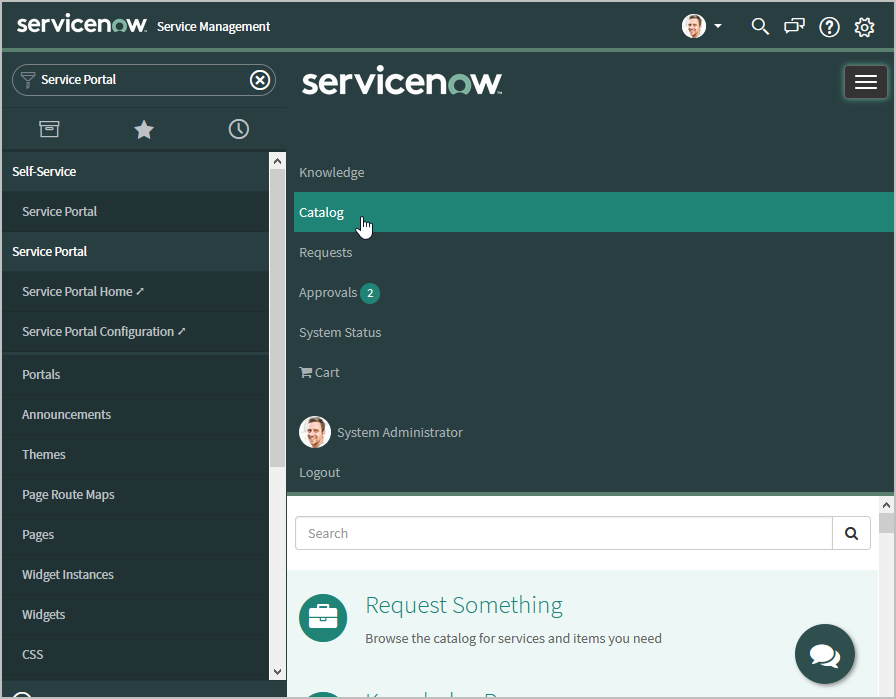
Task: Select Catalog in portal menu
Action: click(x=322, y=212)
